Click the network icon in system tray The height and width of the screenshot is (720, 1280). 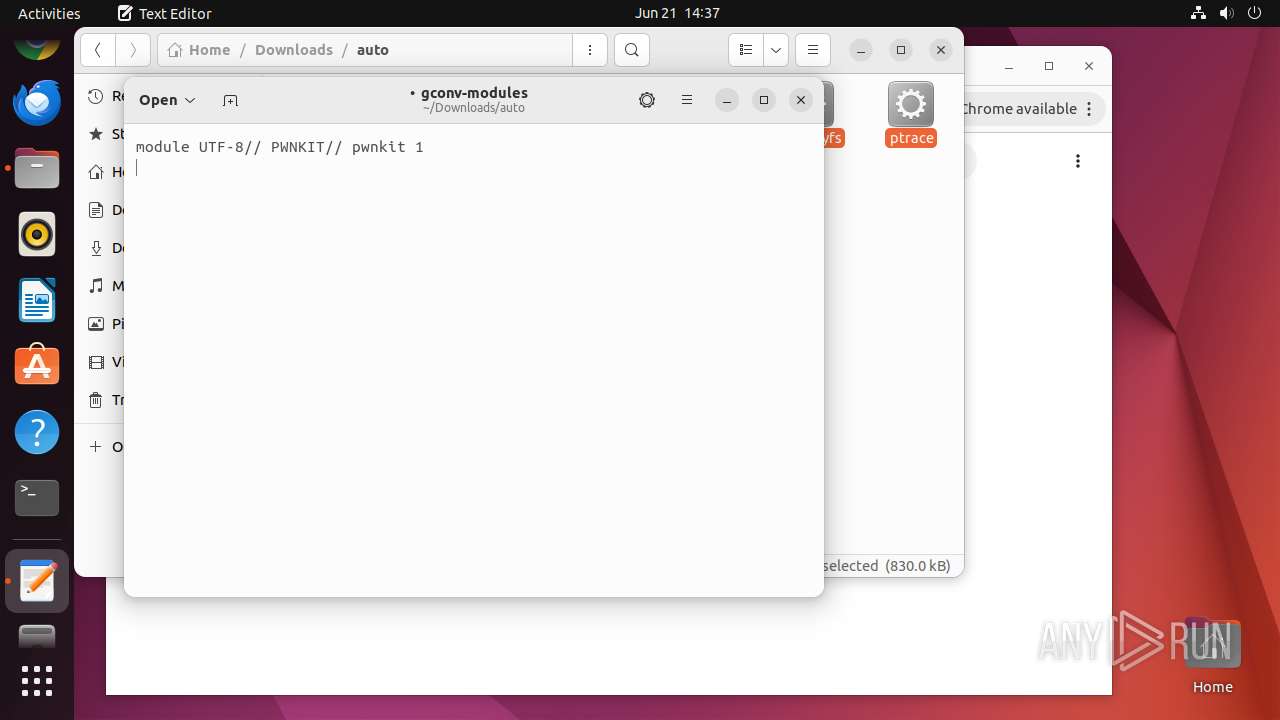pos(1199,13)
